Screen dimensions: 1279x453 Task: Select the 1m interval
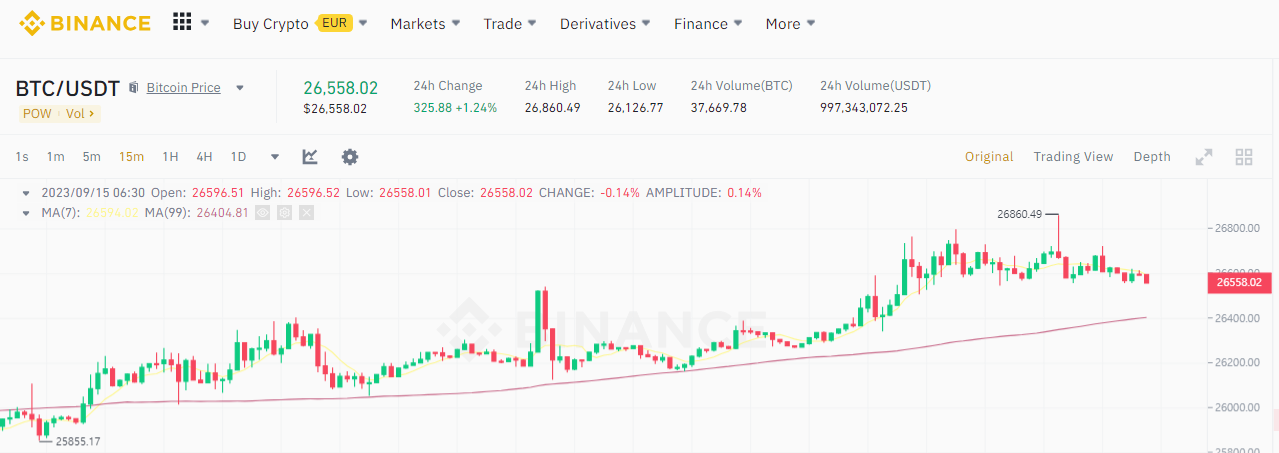pos(55,156)
